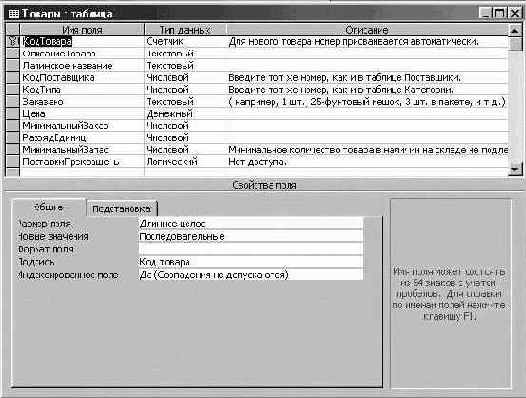Image resolution: width=526 pixels, height=398 pixels.
Task: Click the row selector beside the Цена field
Action: (13, 114)
